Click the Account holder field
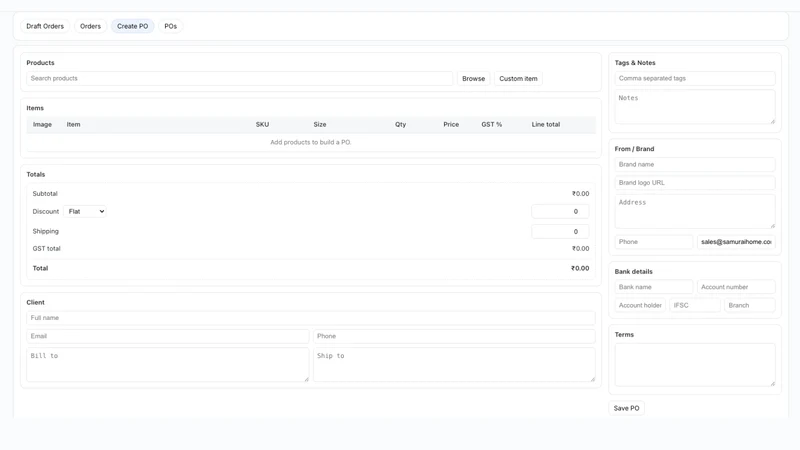Viewport: 800px width, 450px height. [640, 305]
